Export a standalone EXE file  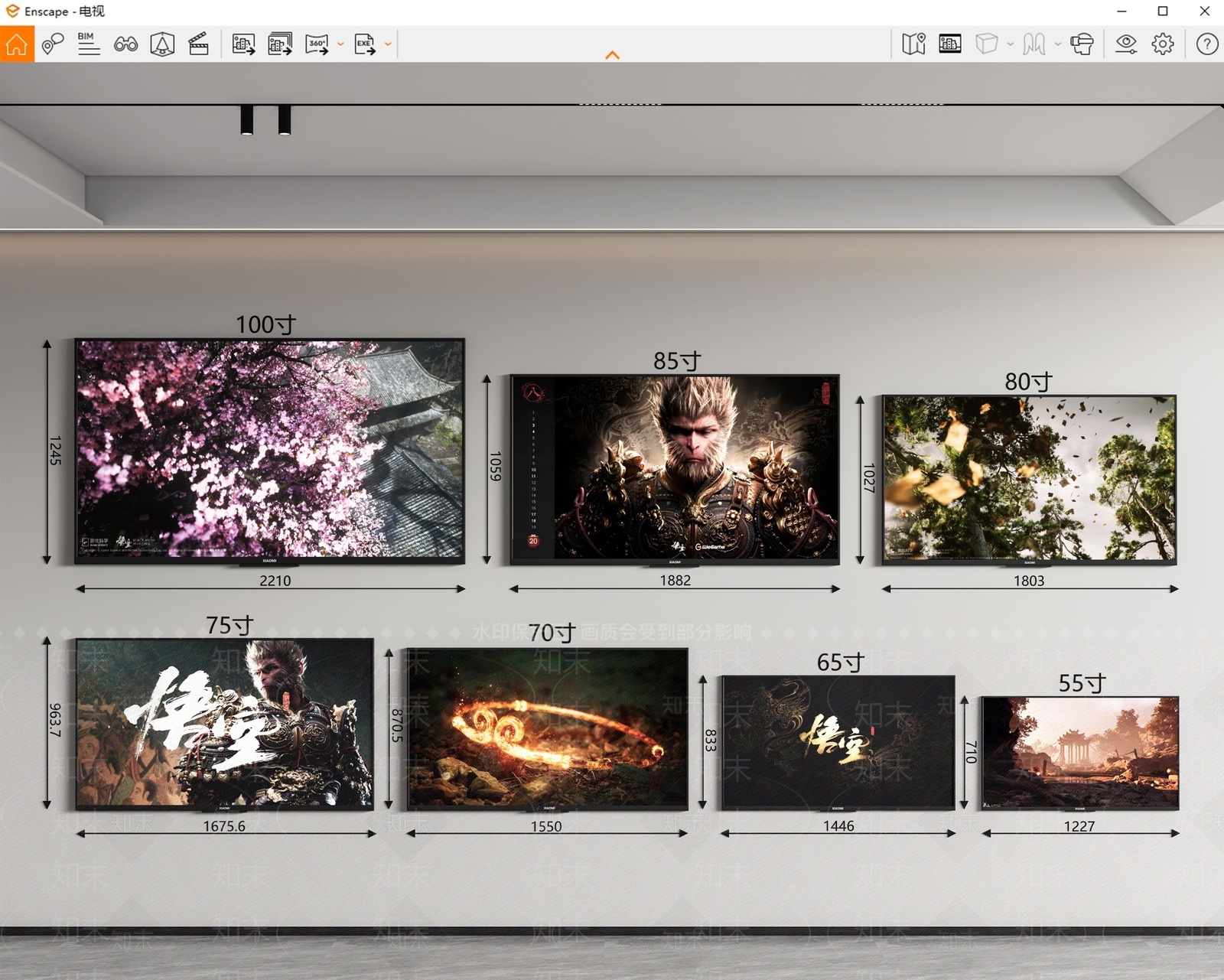click(x=365, y=44)
